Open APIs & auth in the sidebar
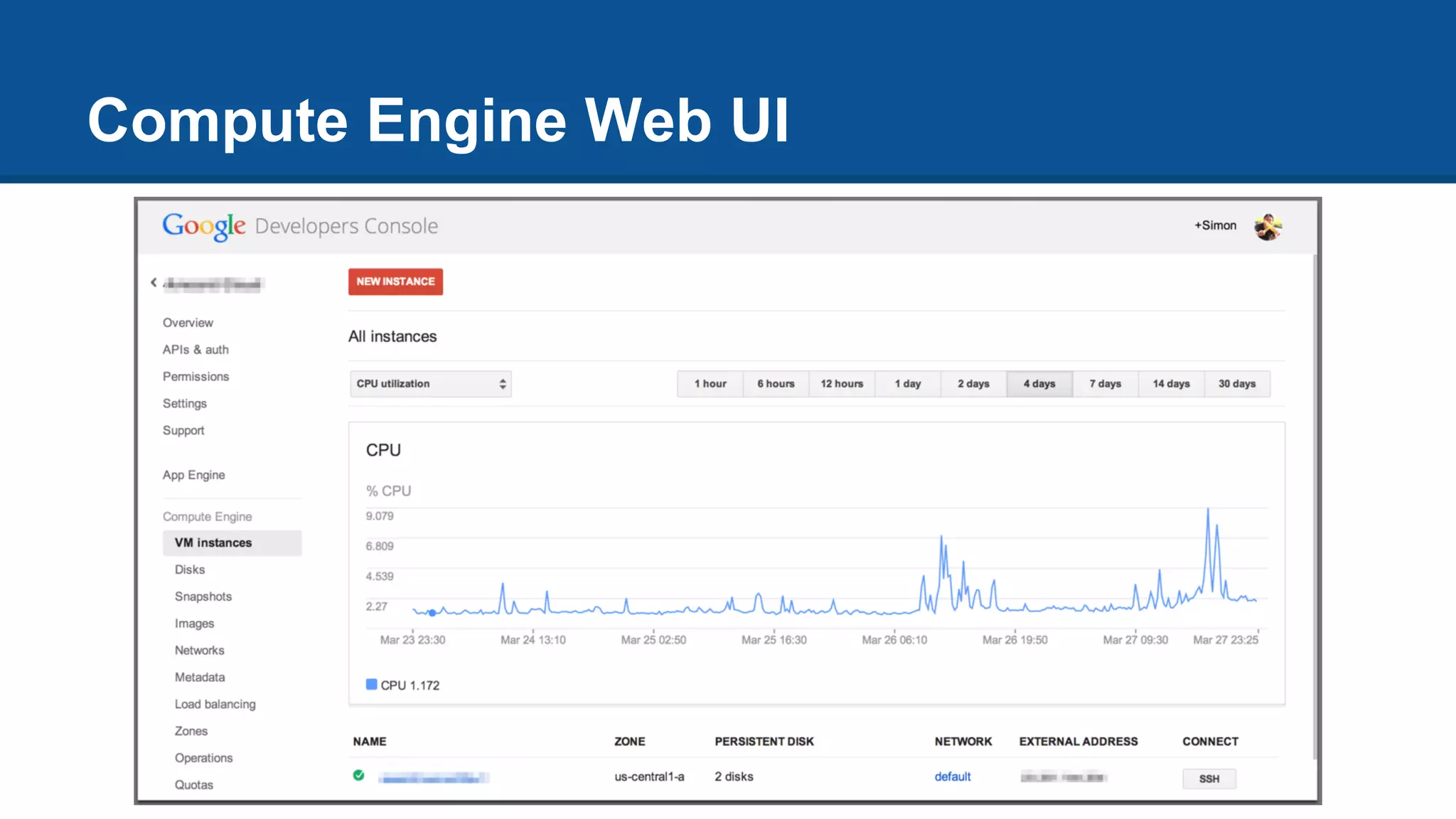1456x819 pixels. point(196,350)
